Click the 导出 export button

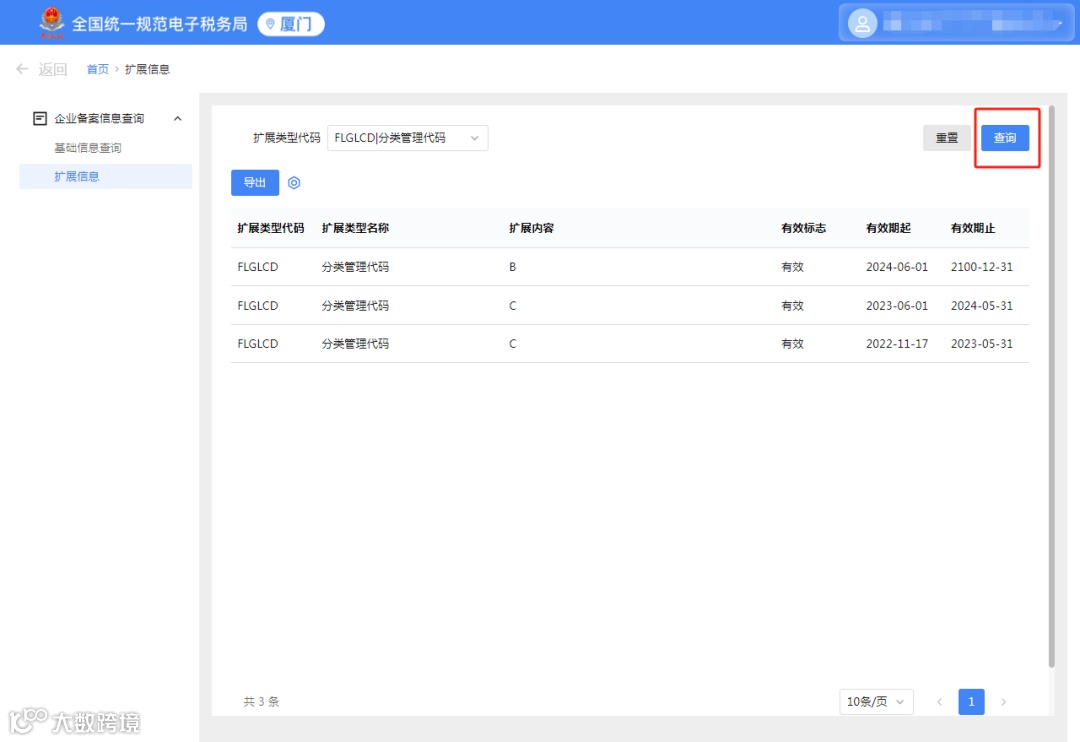255,183
